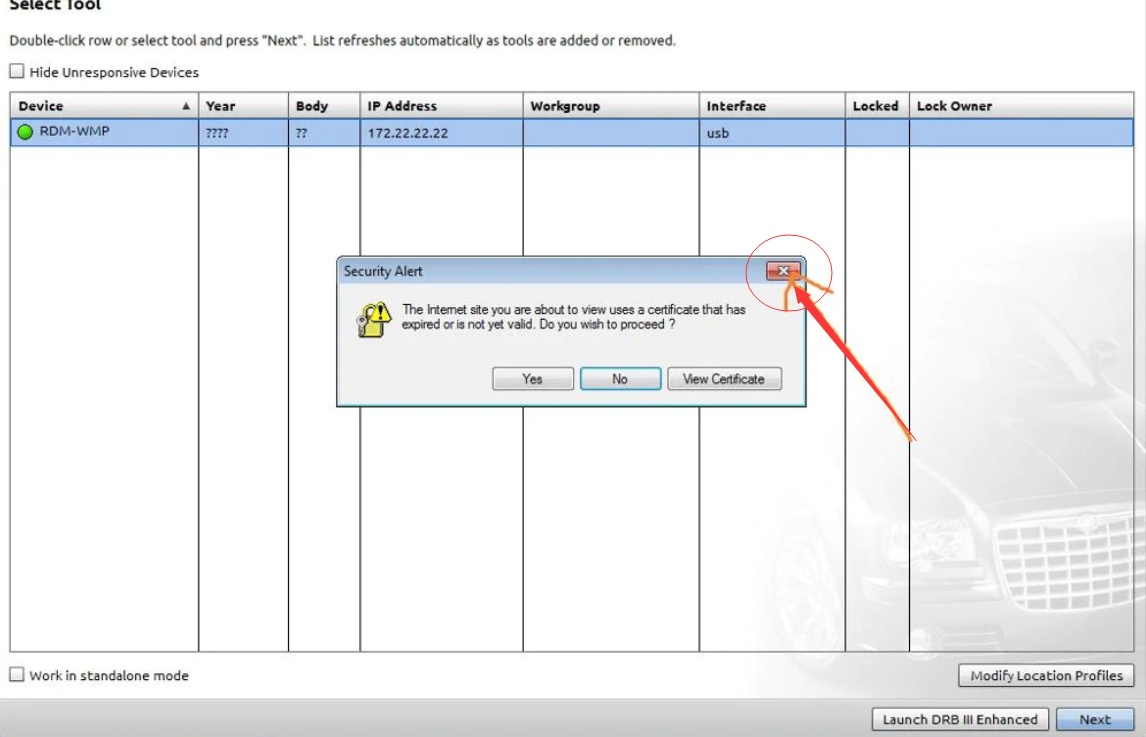Viewport: 1146px width, 737px height.
Task: Open View Certificate in the alert
Action: tap(724, 379)
